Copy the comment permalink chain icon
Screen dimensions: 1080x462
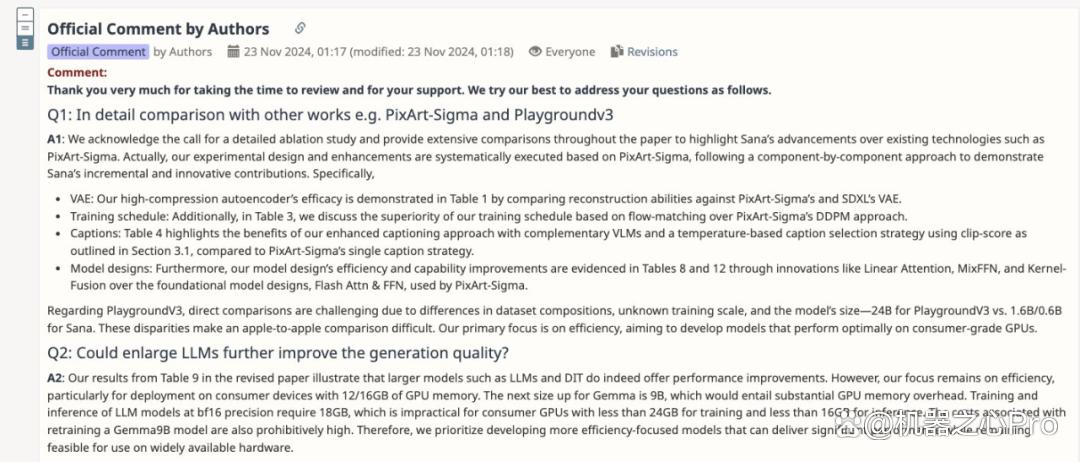pyautogui.click(x=300, y=28)
